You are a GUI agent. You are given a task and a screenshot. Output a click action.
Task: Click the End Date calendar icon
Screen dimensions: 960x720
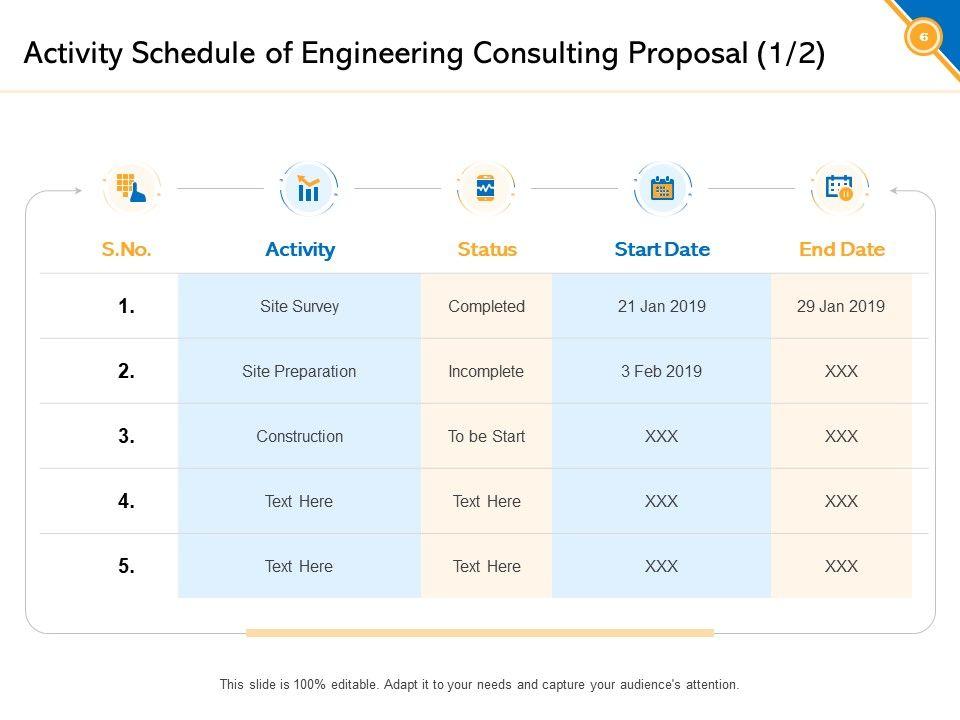tap(839, 188)
